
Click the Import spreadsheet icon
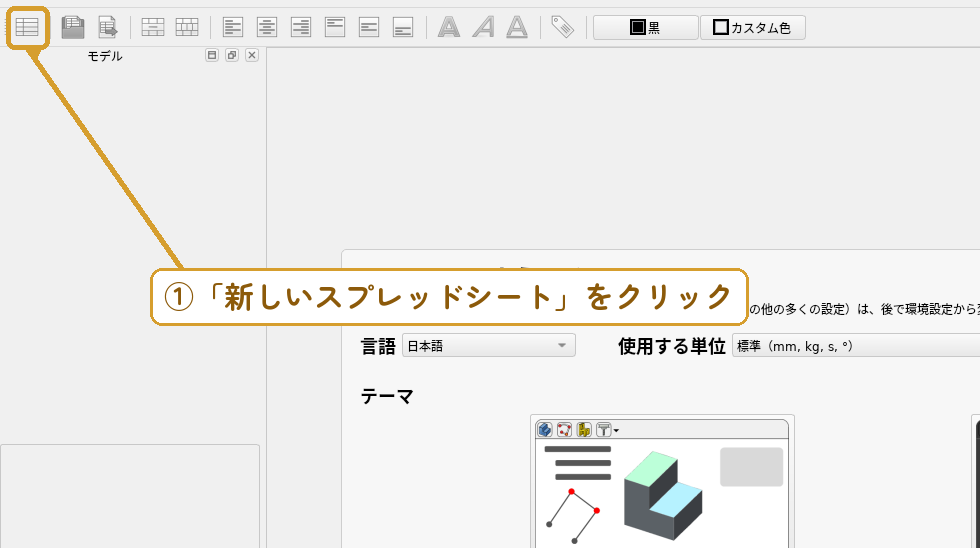[x=73, y=27]
